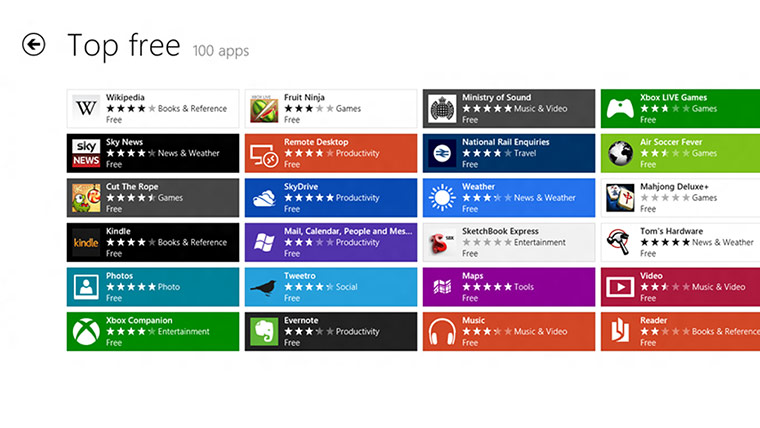760x428 pixels.
Task: Open the Maps app icon
Action: click(442, 287)
